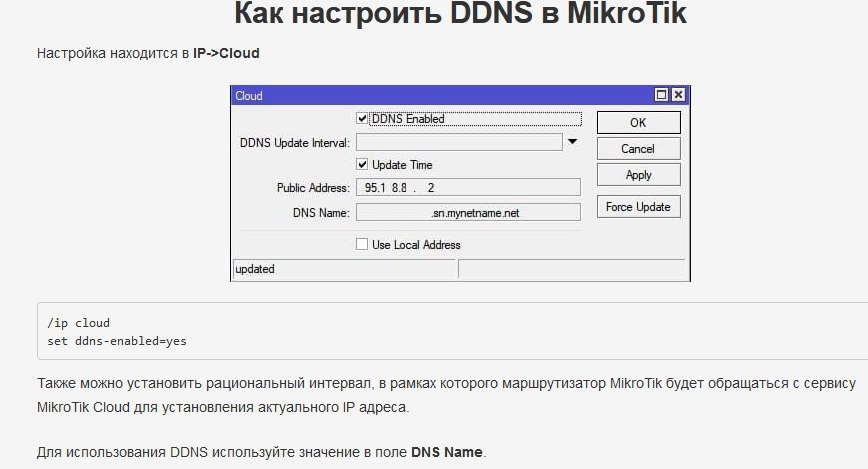The height and width of the screenshot is (469, 868).
Task: Select the DNS Name field
Action: 468,213
